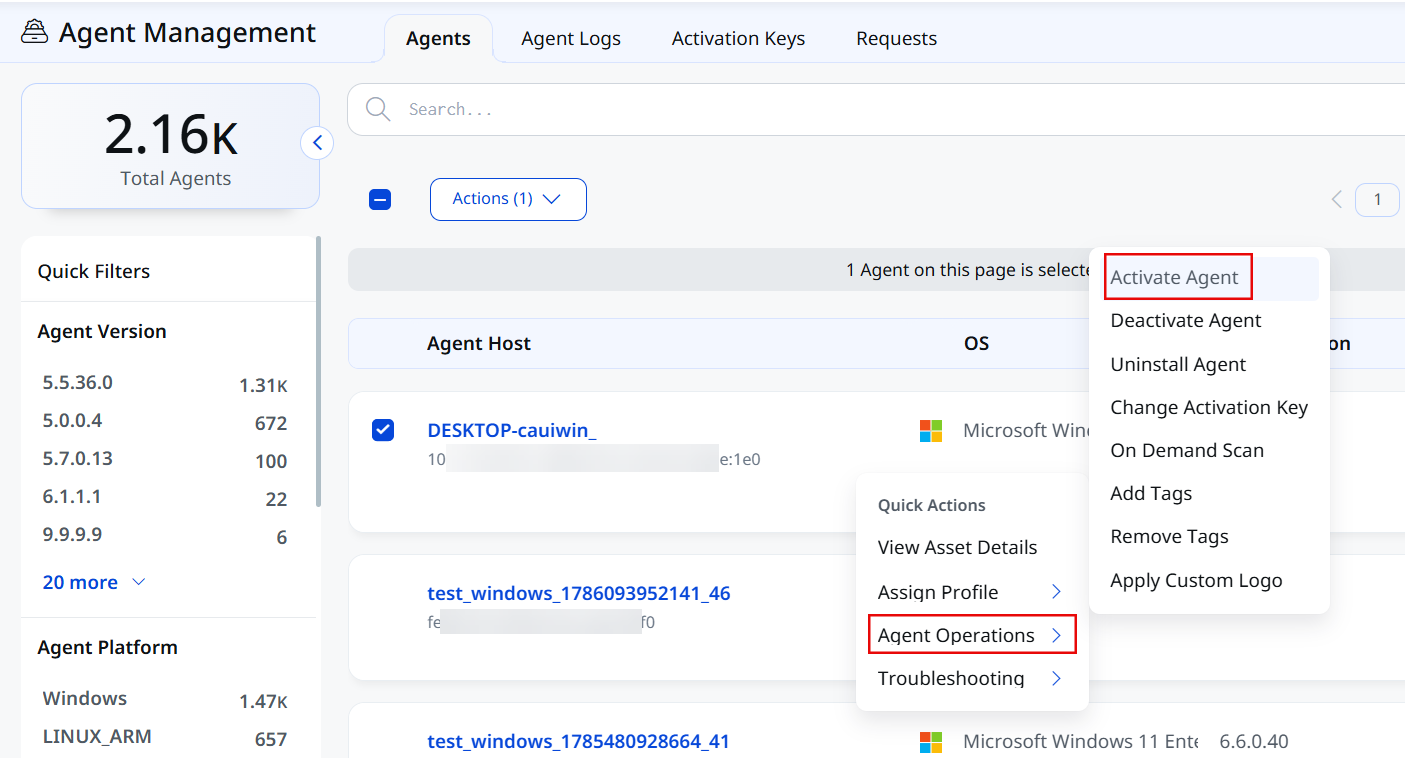Choose Activate Agent from the menu
The width and height of the screenshot is (1405, 758).
point(1174,277)
